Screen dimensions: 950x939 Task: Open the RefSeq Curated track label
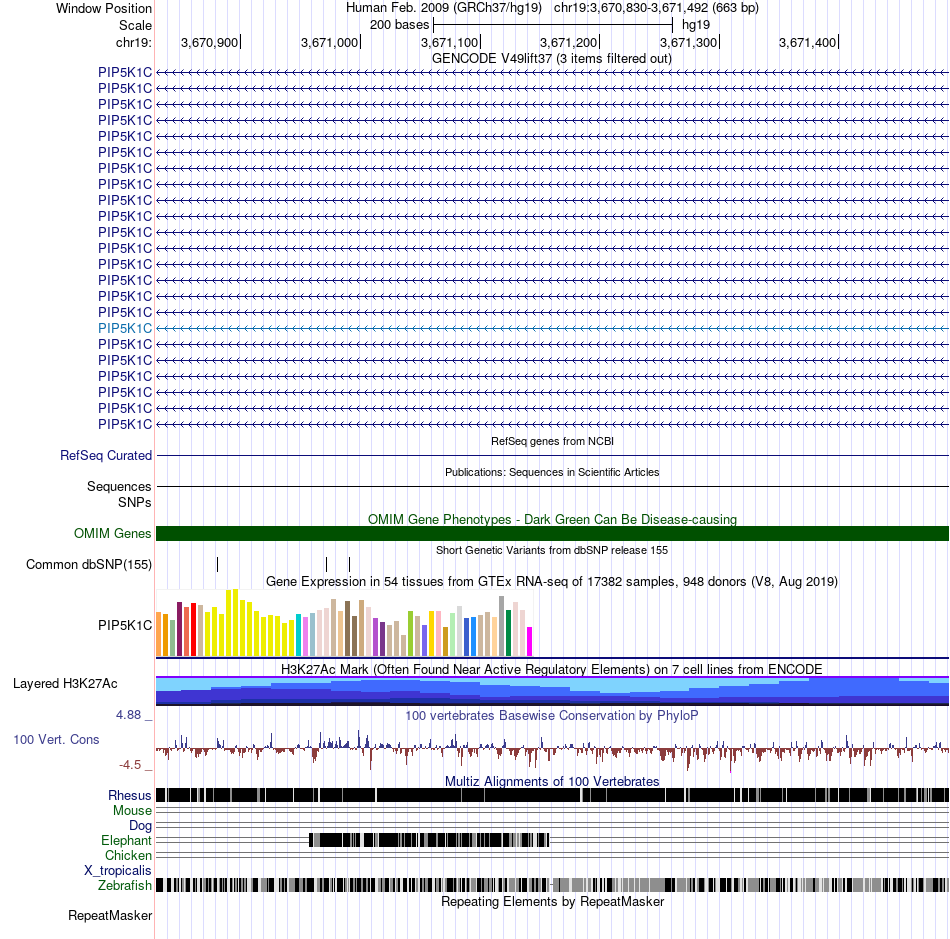pos(106,456)
